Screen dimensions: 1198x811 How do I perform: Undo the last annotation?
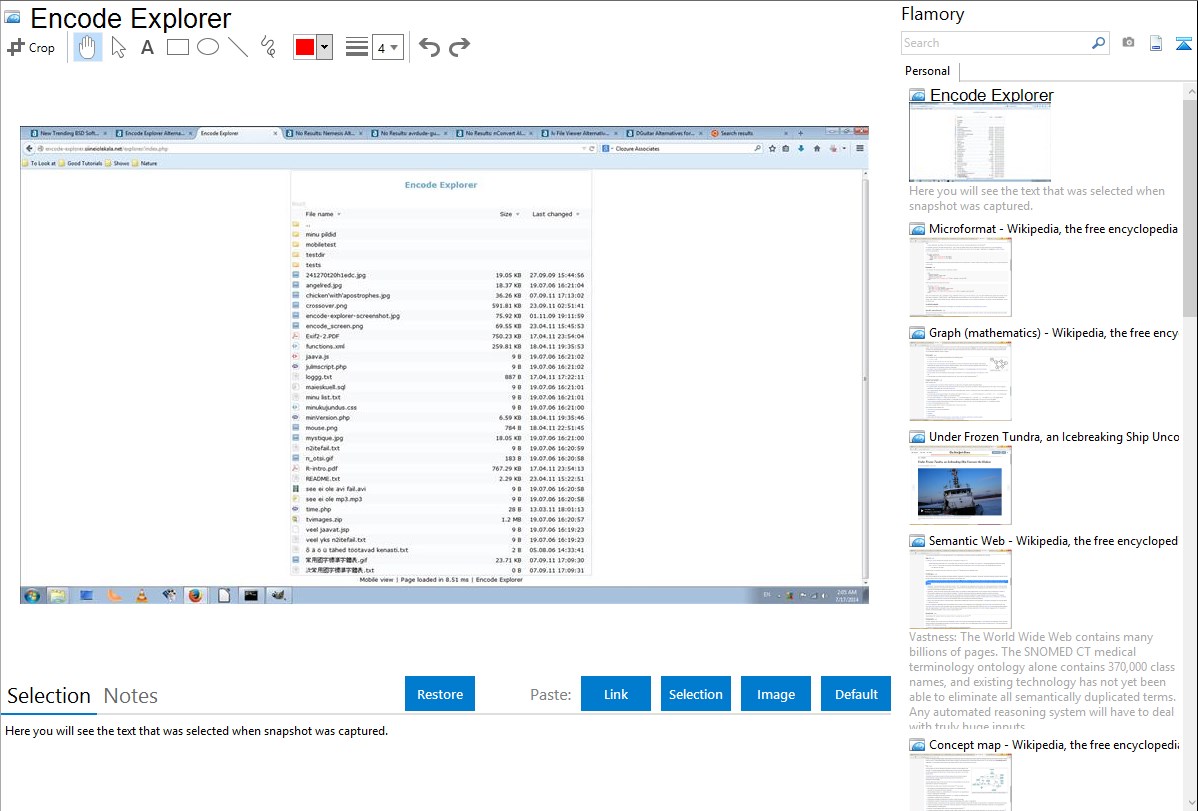429,47
